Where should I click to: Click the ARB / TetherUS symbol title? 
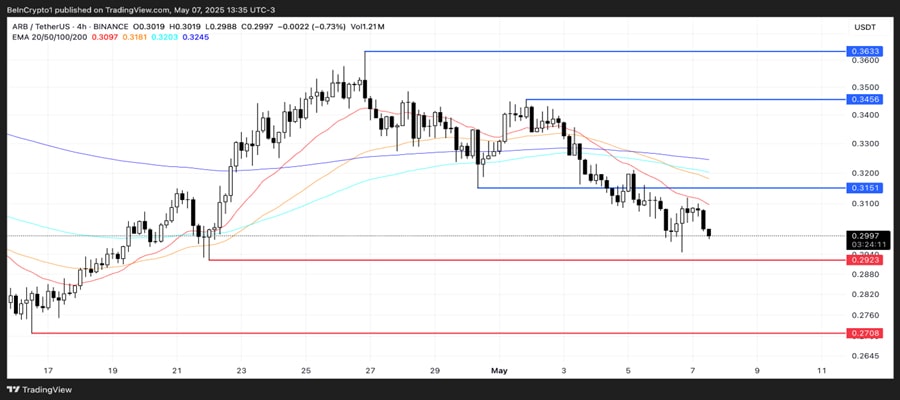pos(42,27)
